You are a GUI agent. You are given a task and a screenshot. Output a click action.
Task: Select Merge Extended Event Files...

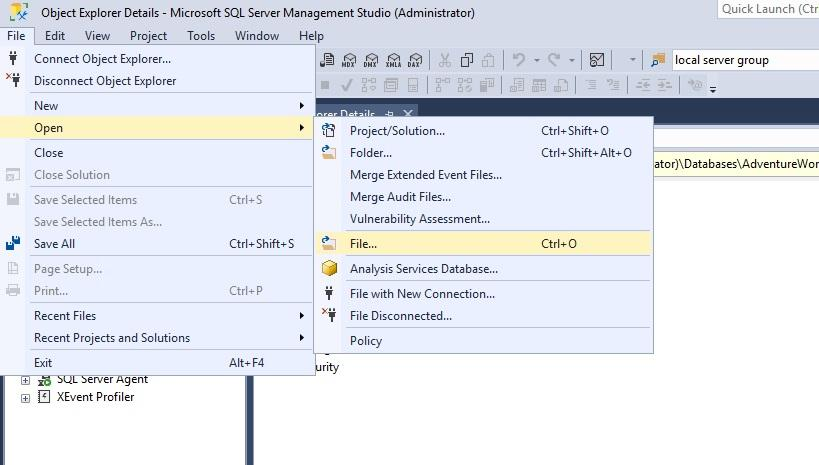(x=484, y=175)
